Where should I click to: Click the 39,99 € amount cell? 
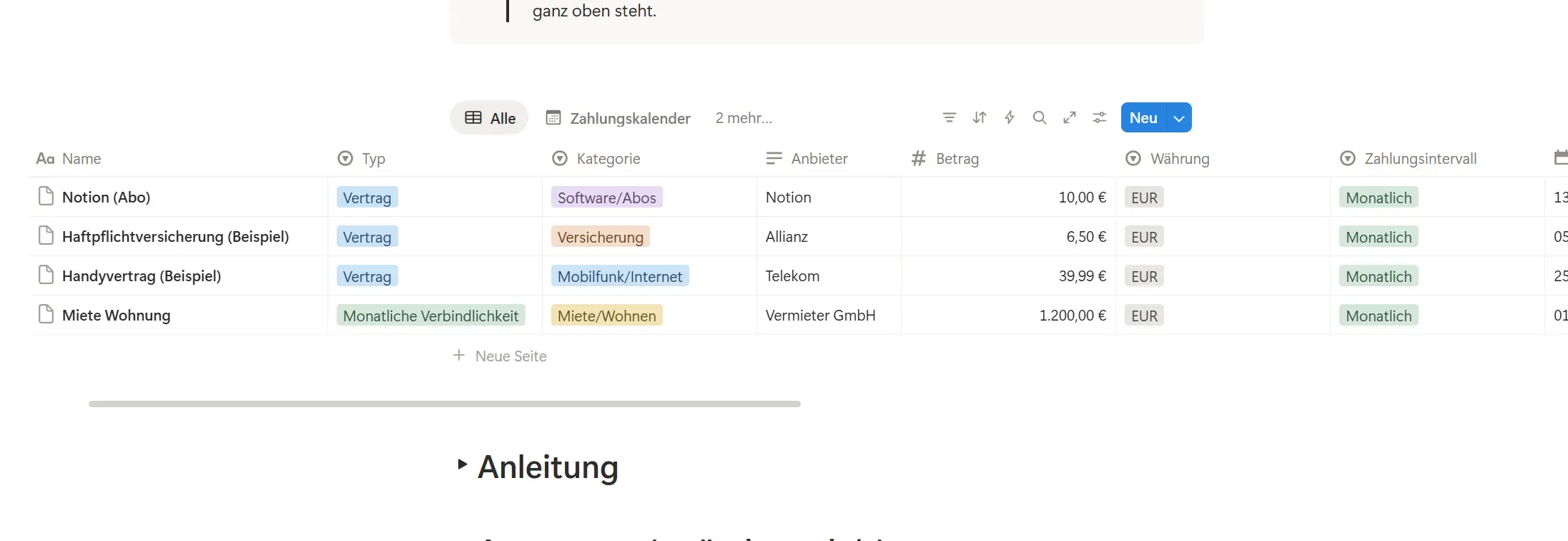click(1008, 276)
